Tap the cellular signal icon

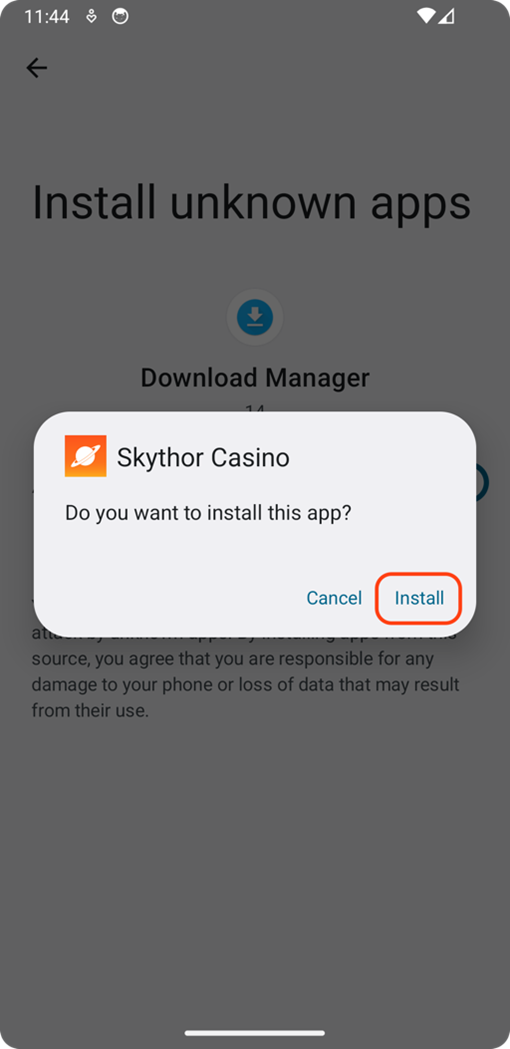tap(446, 16)
